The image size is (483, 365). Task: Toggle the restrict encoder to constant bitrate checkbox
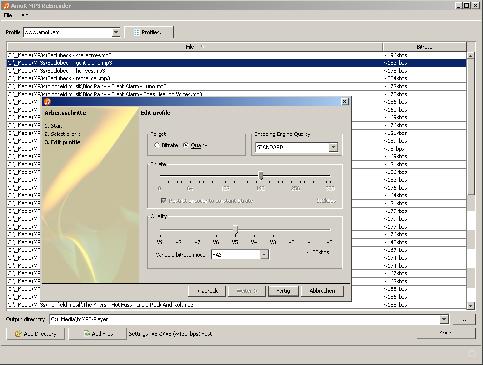163,201
